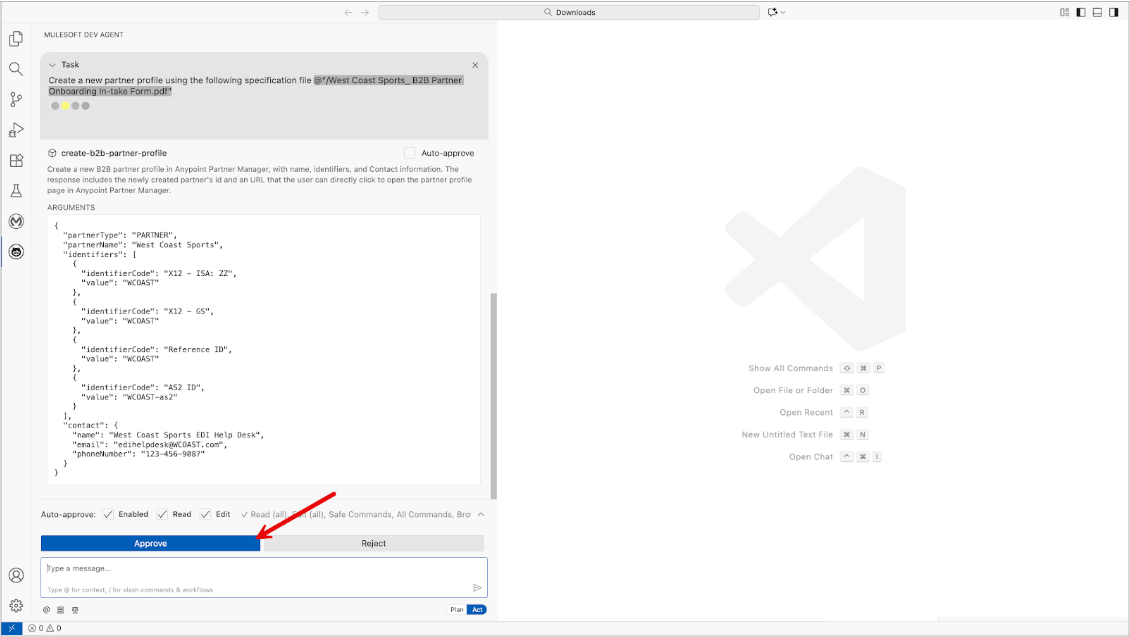
Task: Select the Search icon in the activity bar
Action: pyautogui.click(x=16, y=70)
